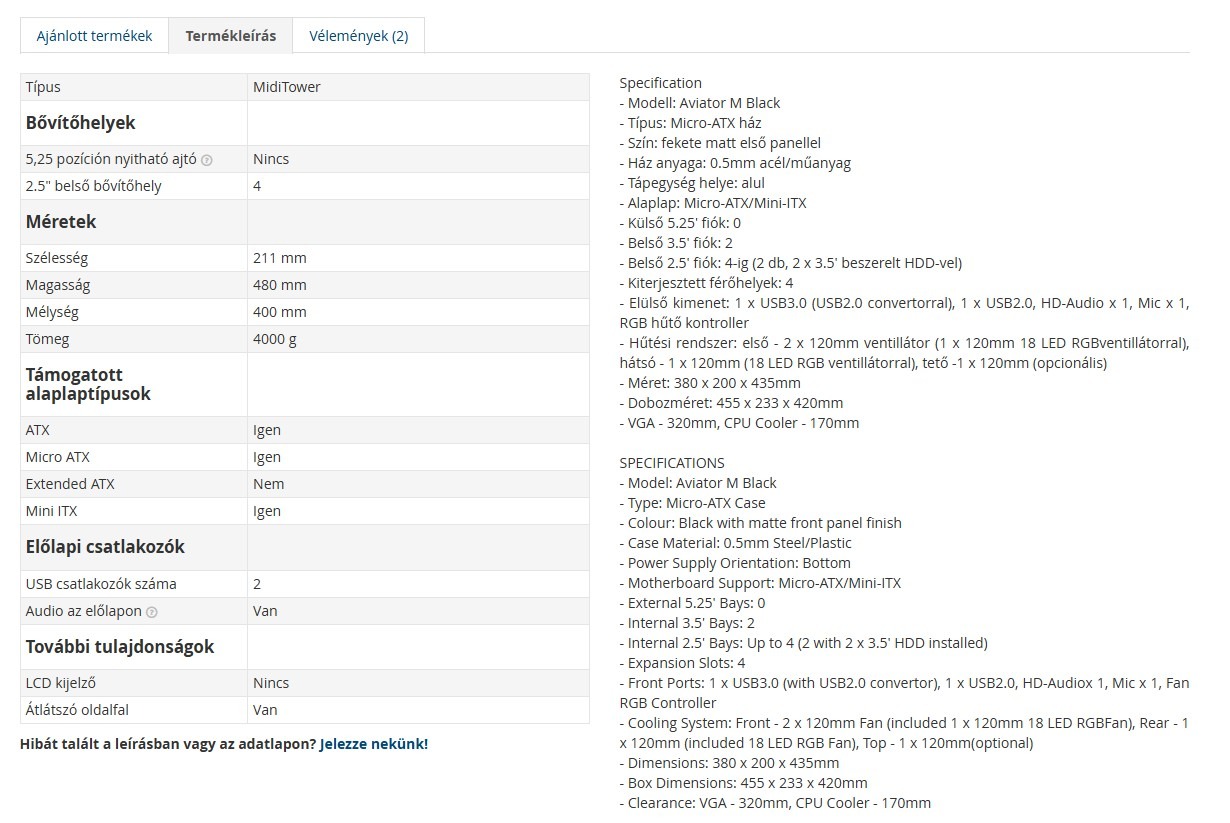Click the Bővítőhelyek section heading
This screenshot has height=823, width=1230.
point(80,123)
